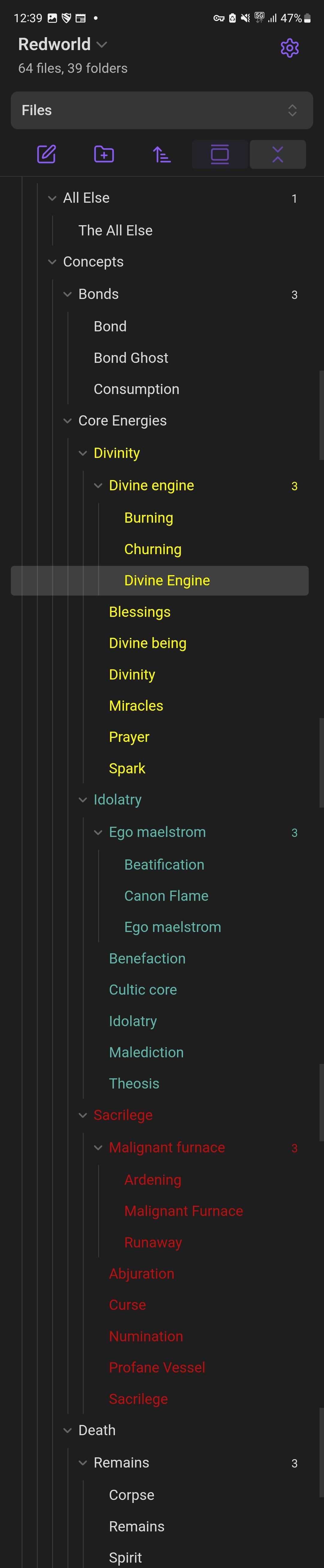Open the Theosis note
This screenshot has height=1568, width=324.
[134, 1083]
